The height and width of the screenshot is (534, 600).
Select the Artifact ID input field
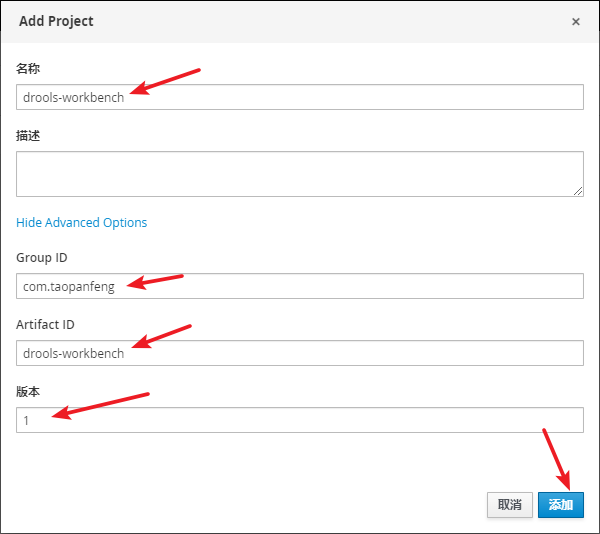point(300,353)
